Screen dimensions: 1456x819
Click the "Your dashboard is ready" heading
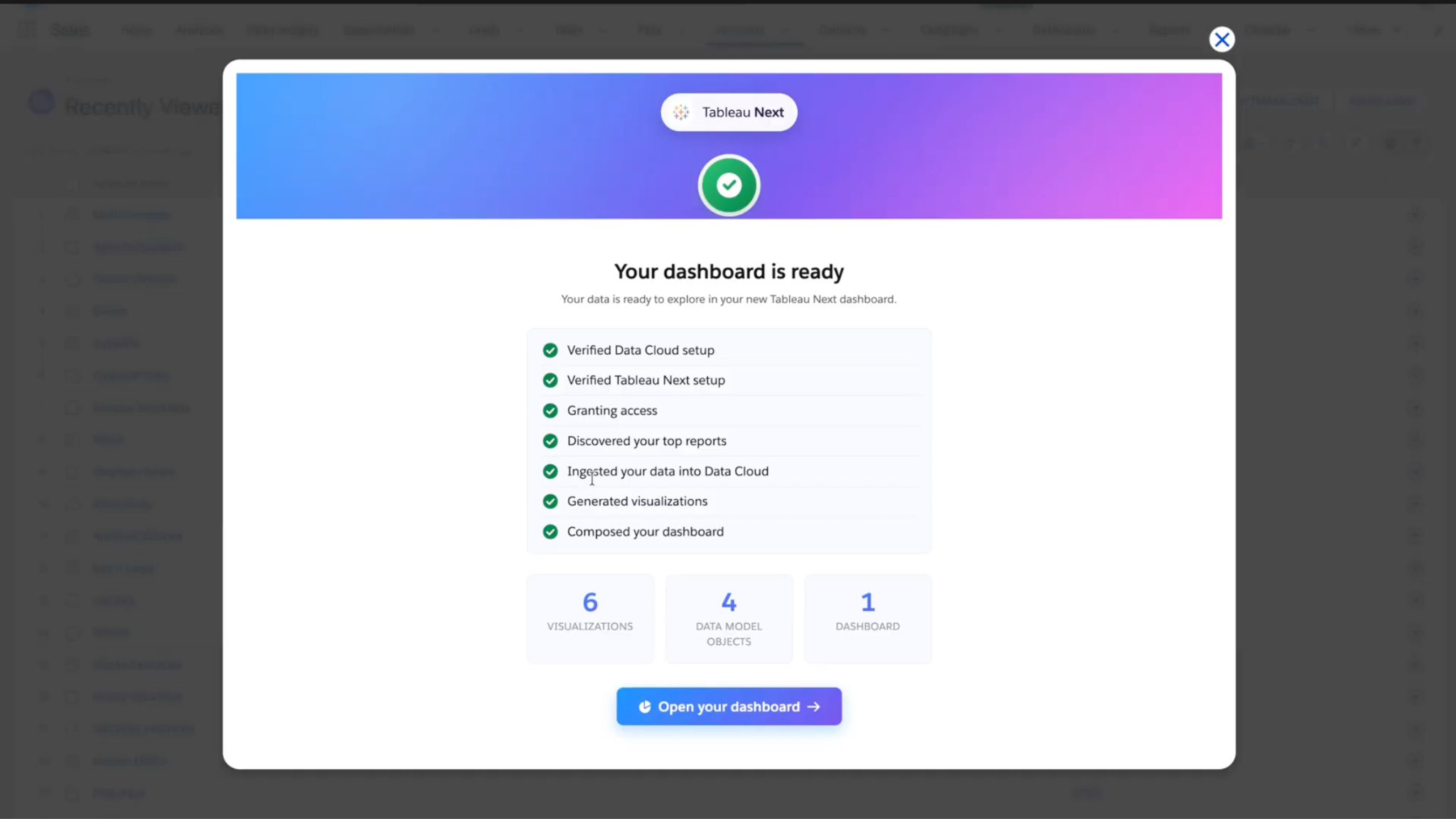729,272
